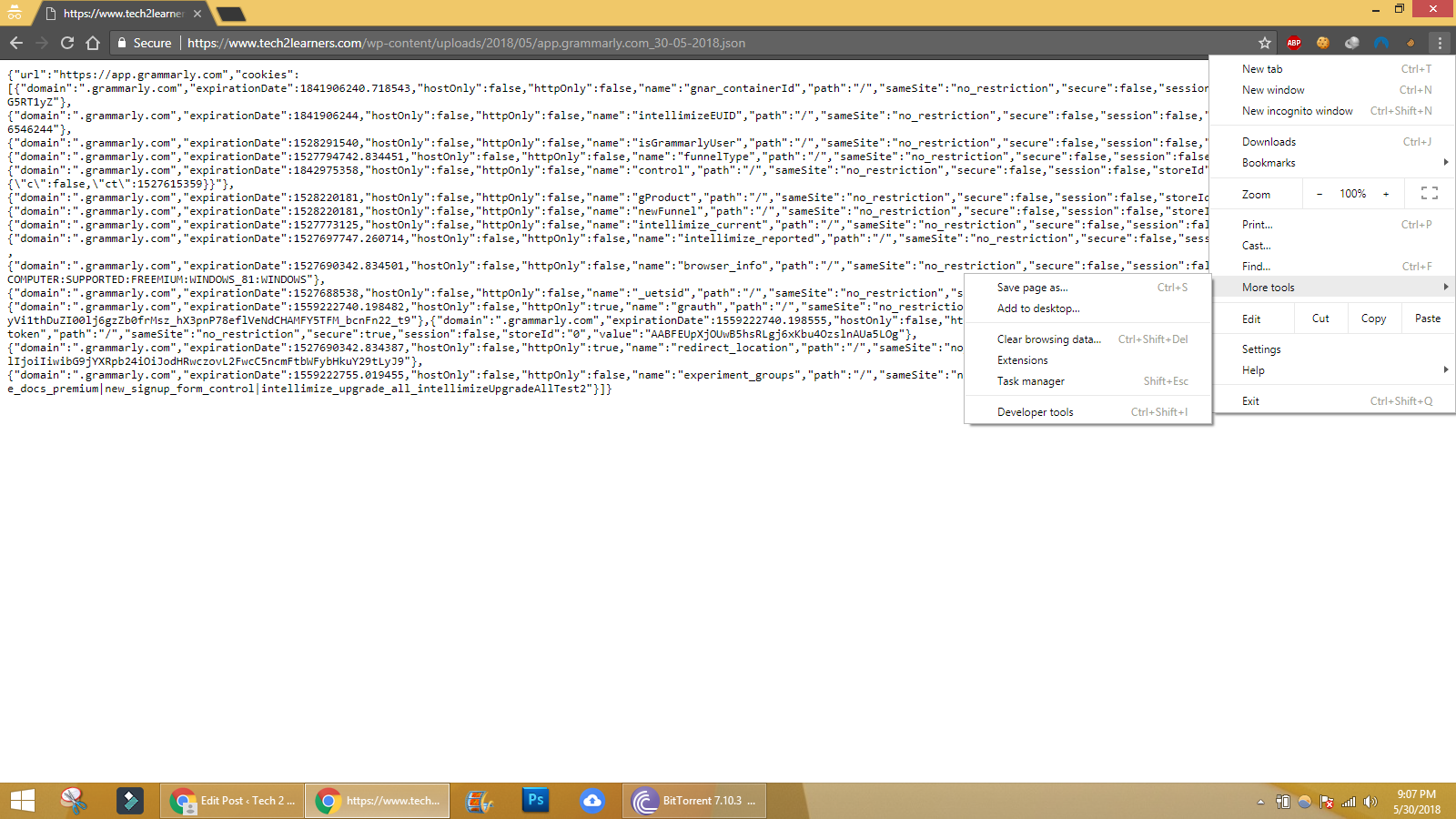Viewport: 1456px width, 819px height.
Task: Select Find... in the menu
Action: point(1333,267)
